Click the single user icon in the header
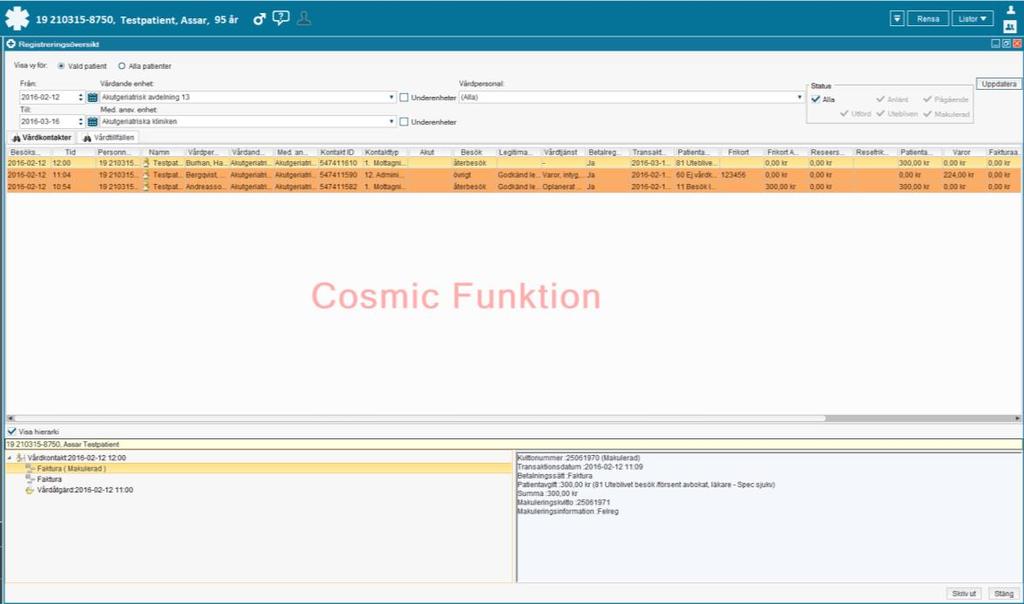1024x604 pixels. tap(1010, 10)
